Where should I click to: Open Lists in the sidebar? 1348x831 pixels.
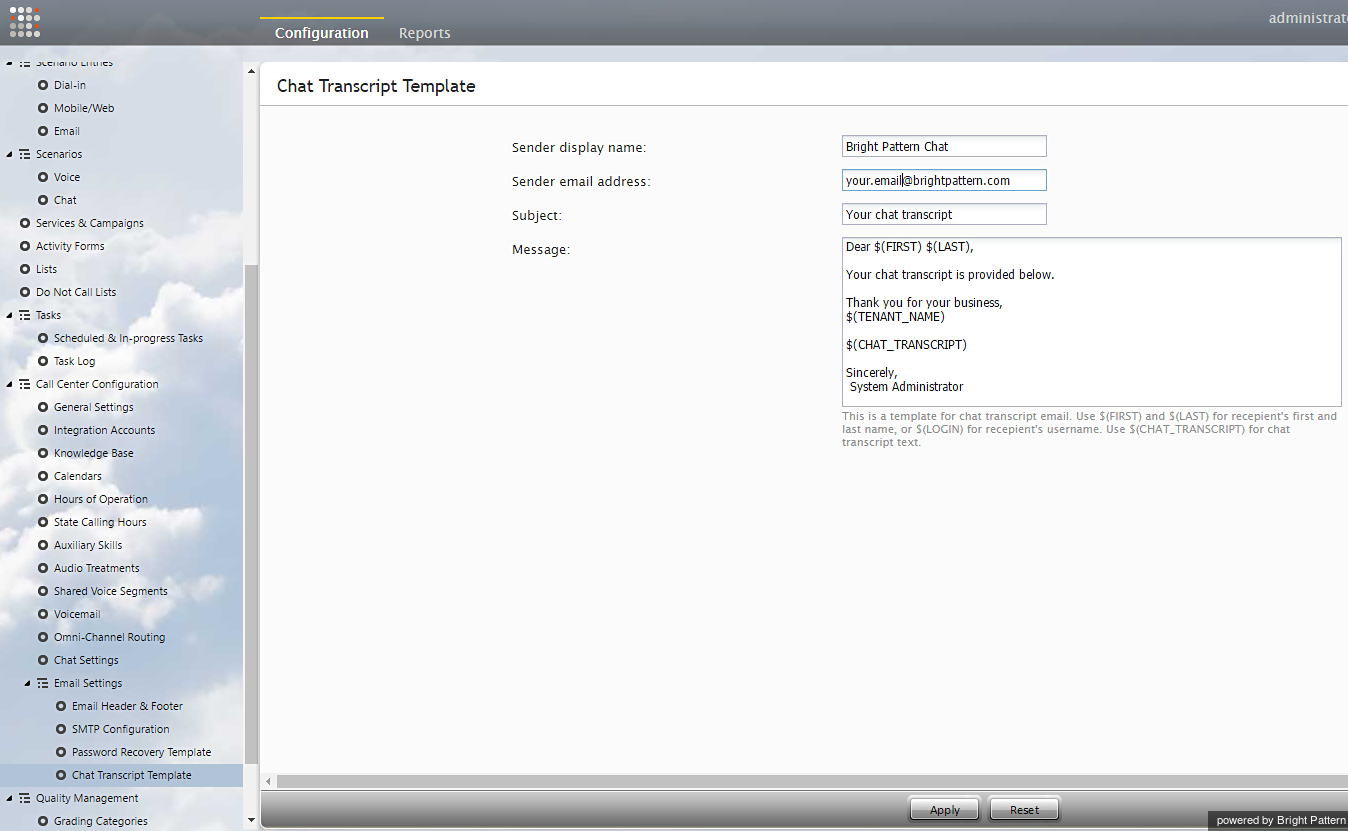tap(46, 269)
